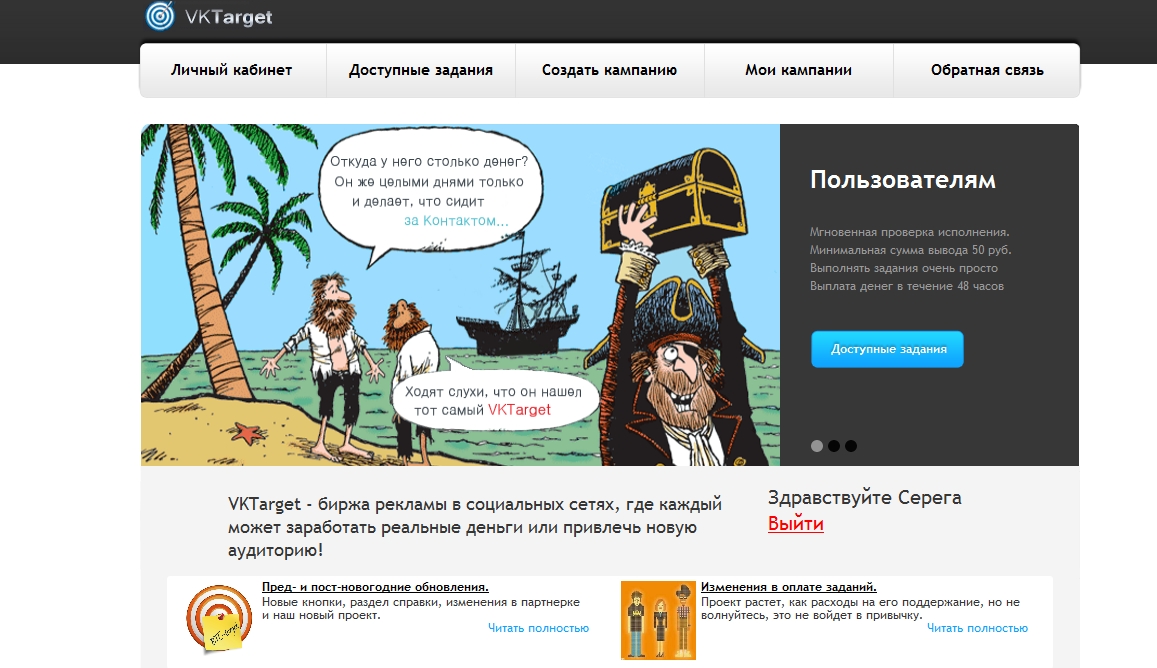Click the Мгновенная проверка исполнения line
This screenshot has width=1157, height=668.
(910, 232)
